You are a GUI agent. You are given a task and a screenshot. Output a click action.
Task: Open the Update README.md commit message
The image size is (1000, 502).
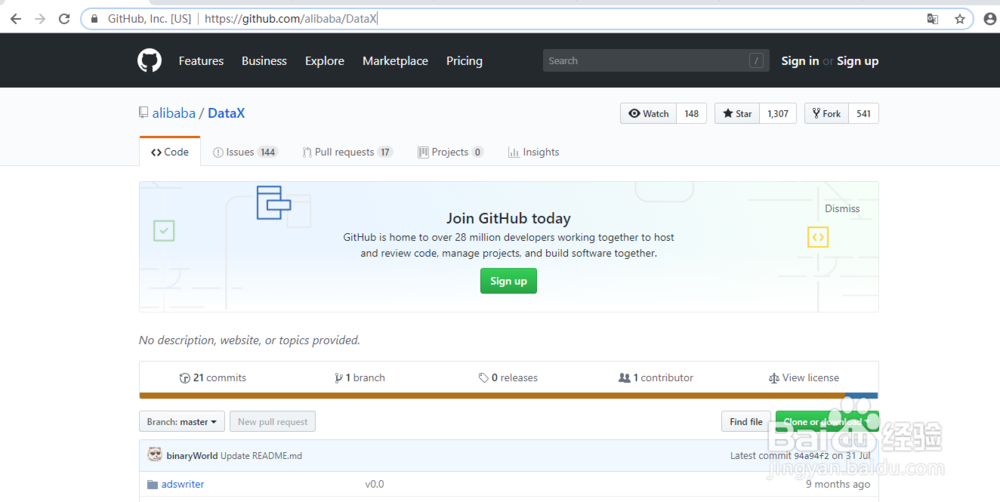click(261, 455)
